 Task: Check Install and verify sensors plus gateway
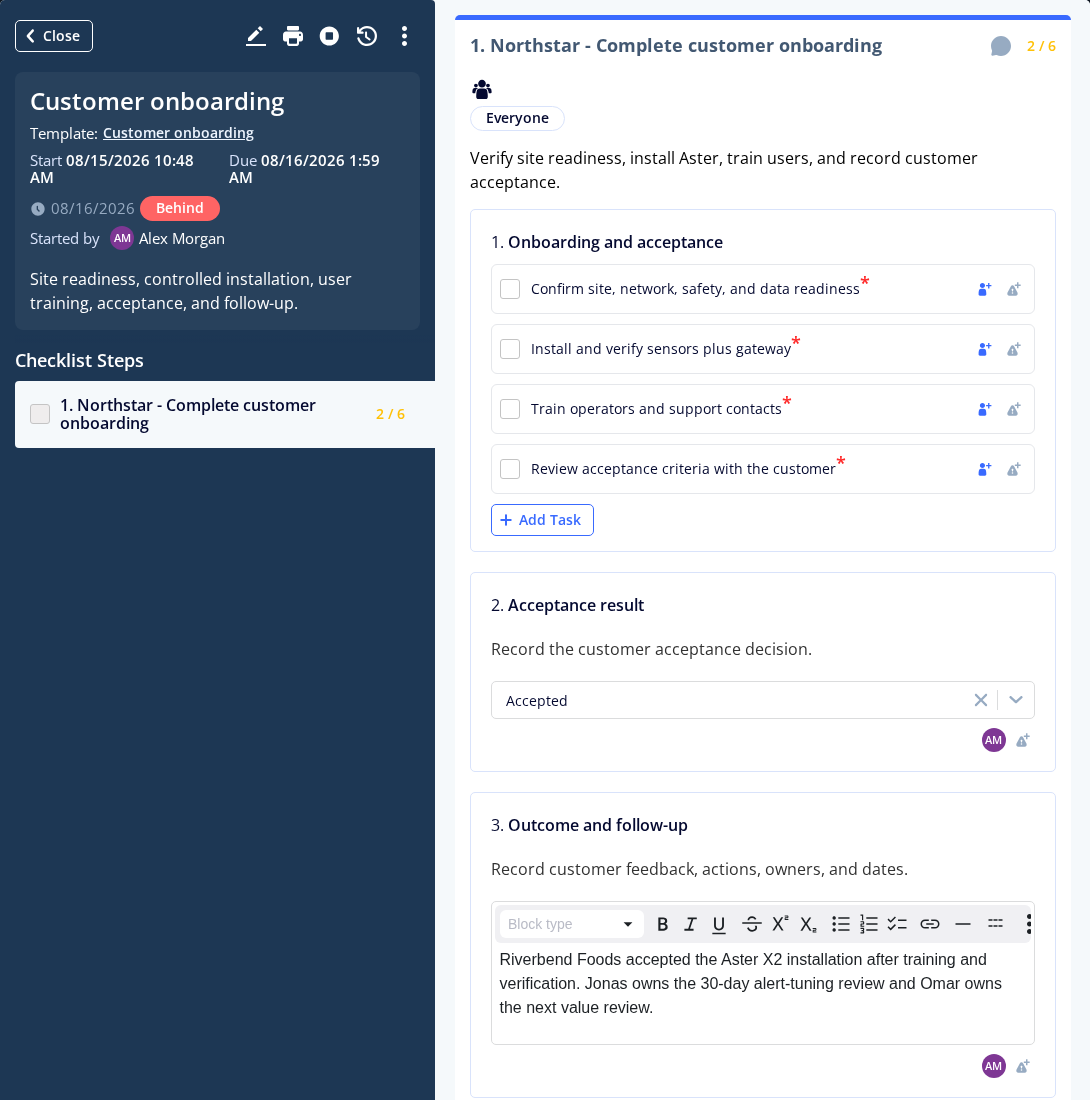click(x=510, y=349)
